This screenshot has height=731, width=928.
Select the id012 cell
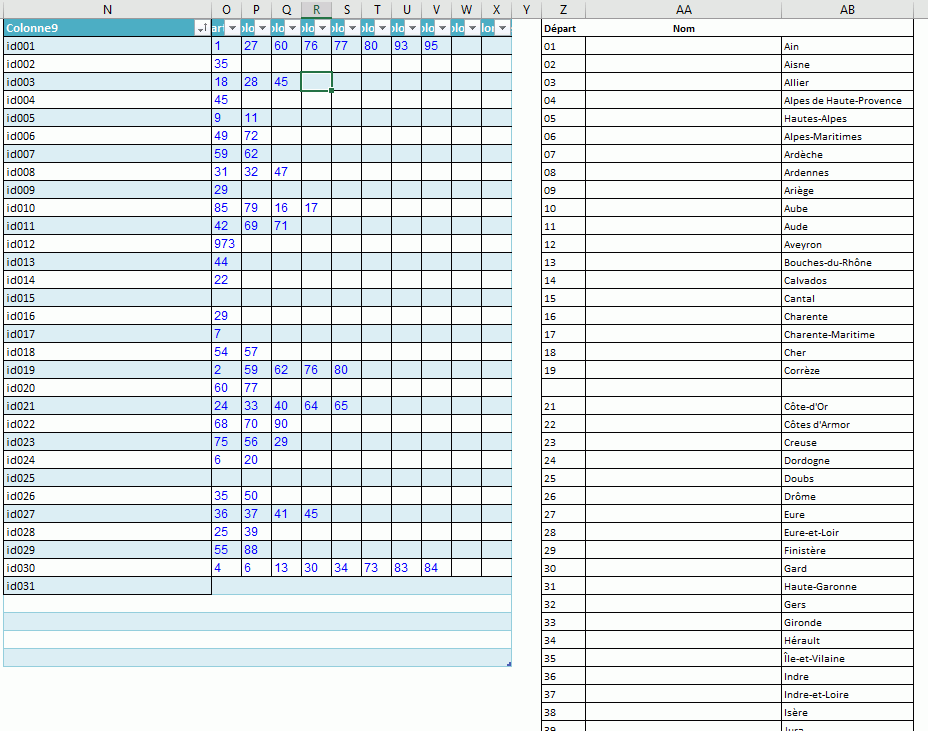(x=107, y=244)
